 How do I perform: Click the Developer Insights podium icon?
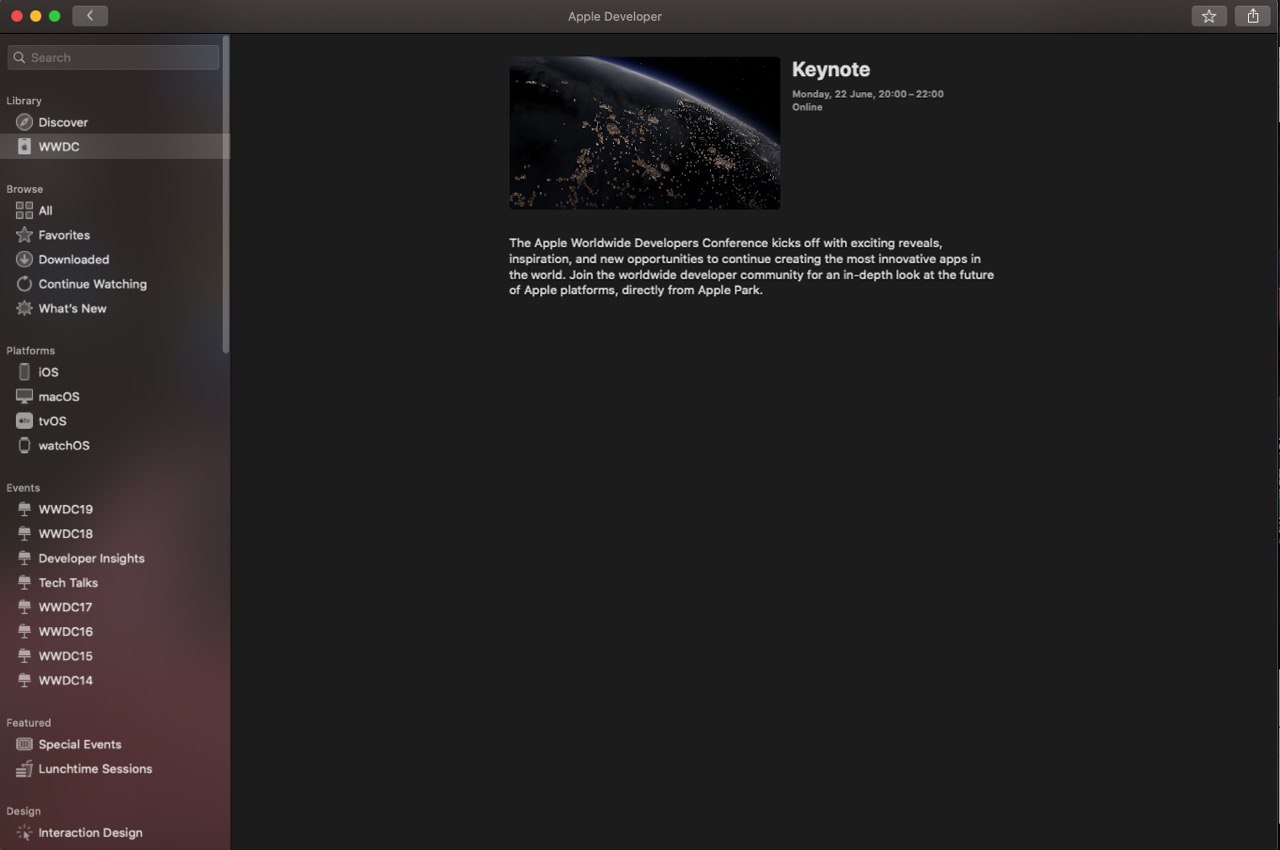(24, 559)
